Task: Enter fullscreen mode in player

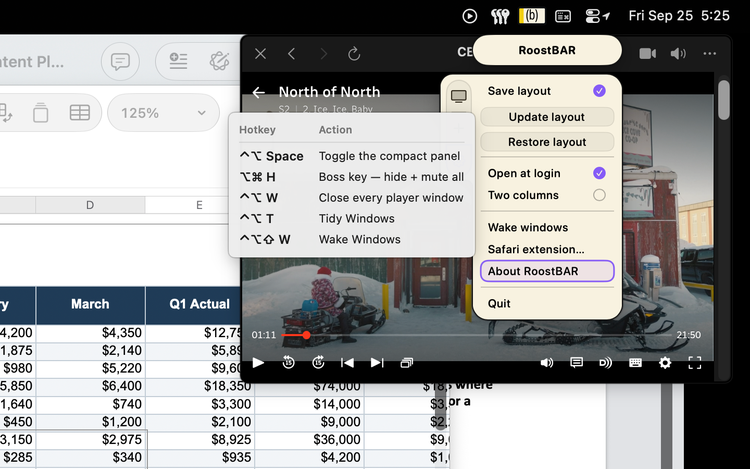Action: 695,363
